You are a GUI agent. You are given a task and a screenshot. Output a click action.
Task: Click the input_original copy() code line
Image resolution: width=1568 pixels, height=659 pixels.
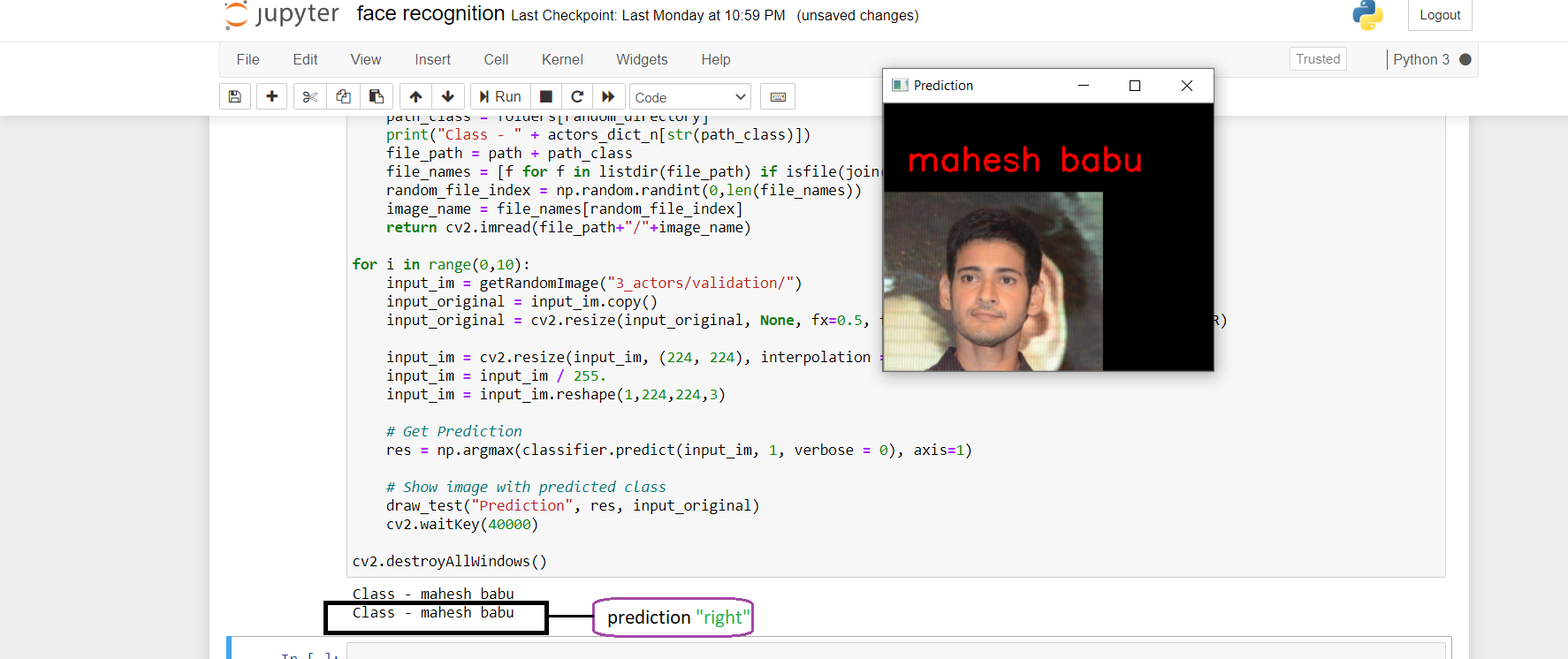coord(521,301)
